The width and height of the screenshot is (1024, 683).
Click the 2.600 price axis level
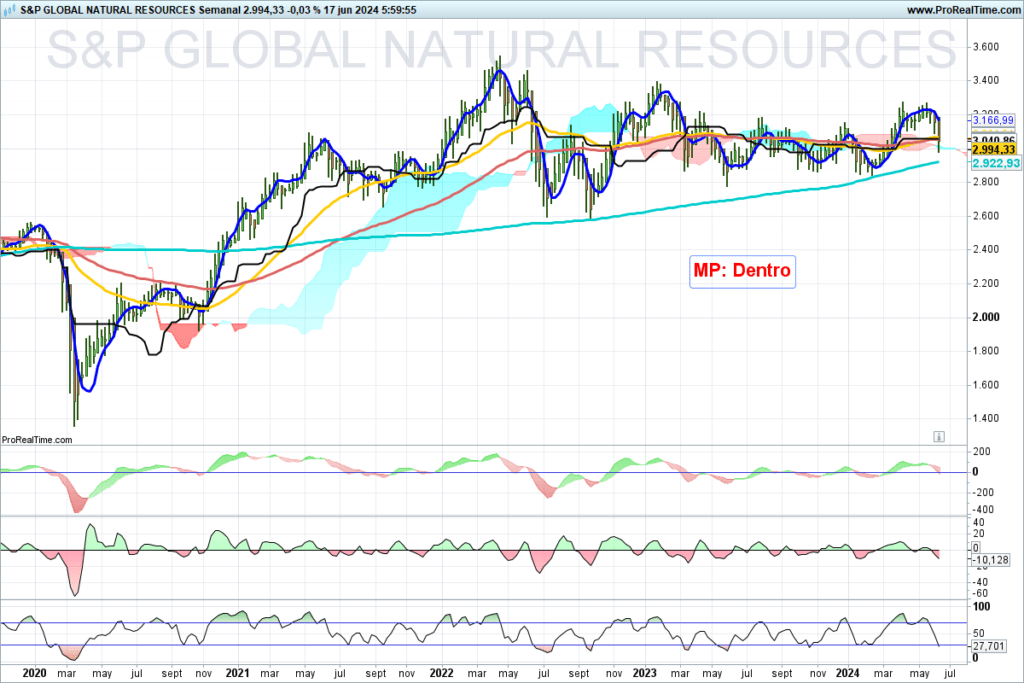pos(985,215)
